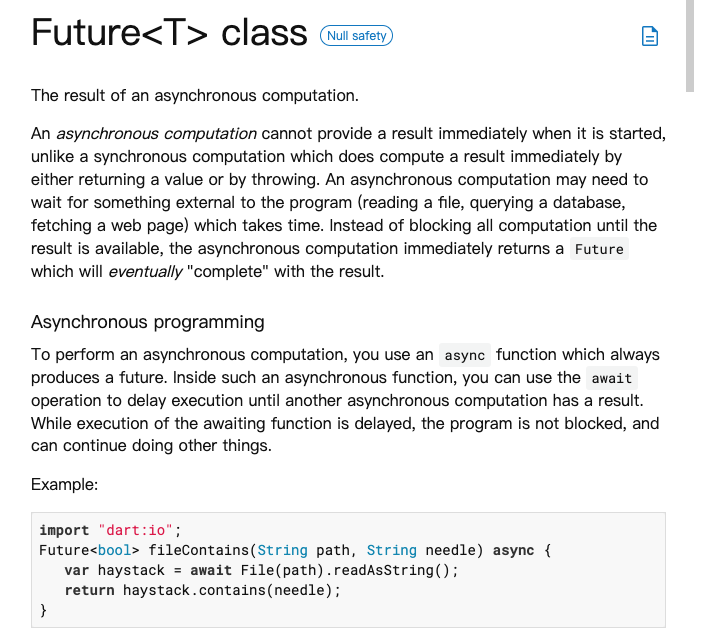Click the italic asynchronous computation phrase
The height and width of the screenshot is (630, 704).
(x=156, y=134)
